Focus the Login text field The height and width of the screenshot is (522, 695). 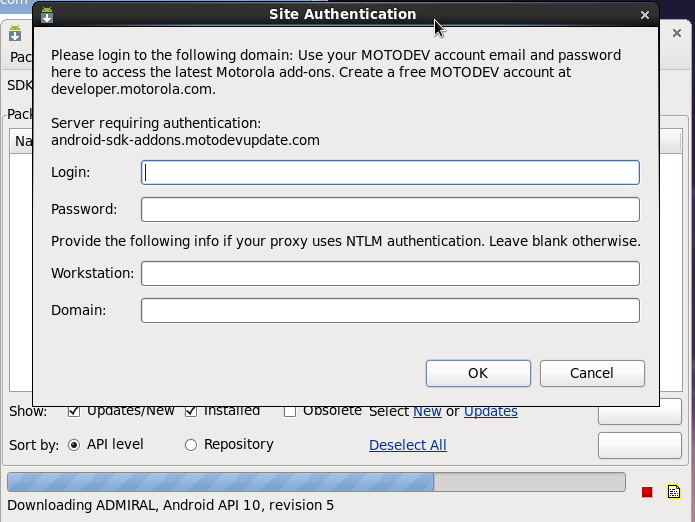(390, 172)
